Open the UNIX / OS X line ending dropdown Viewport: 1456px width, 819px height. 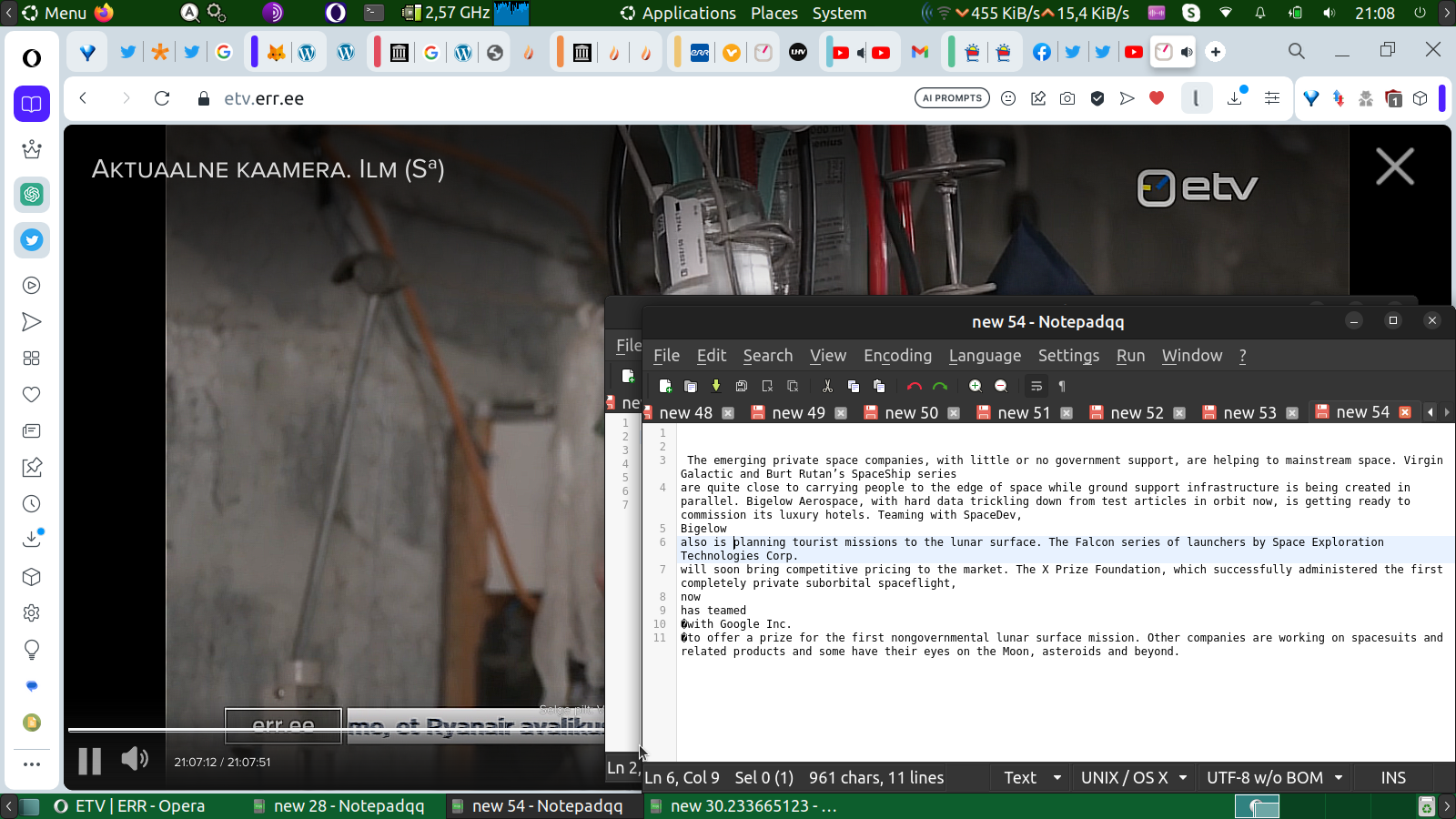pos(1133,778)
